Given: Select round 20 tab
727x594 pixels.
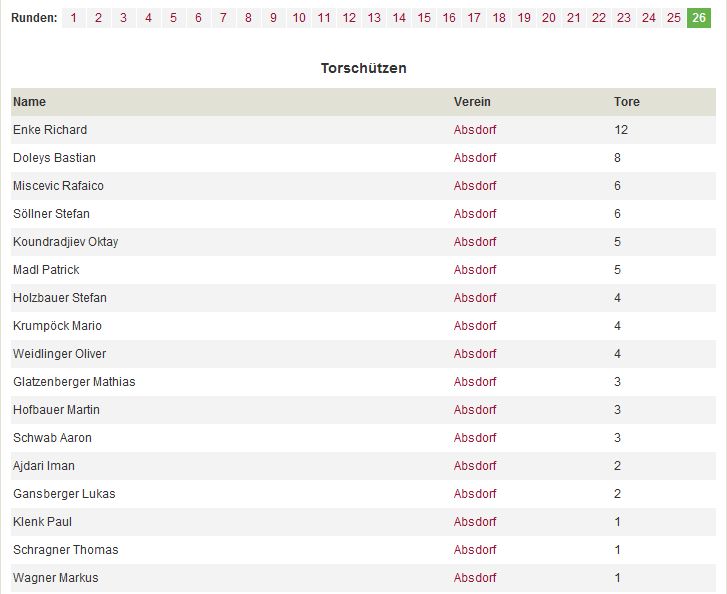Looking at the screenshot, I should [x=549, y=18].
